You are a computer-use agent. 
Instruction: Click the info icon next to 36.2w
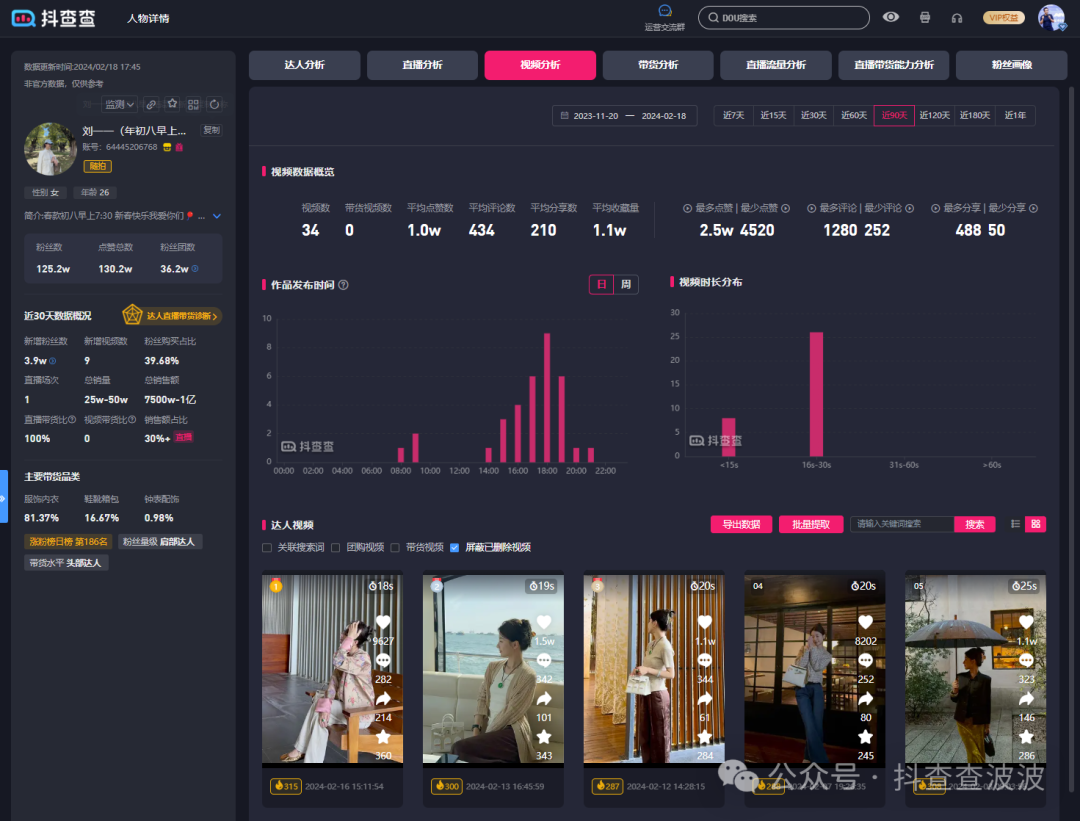point(195,269)
